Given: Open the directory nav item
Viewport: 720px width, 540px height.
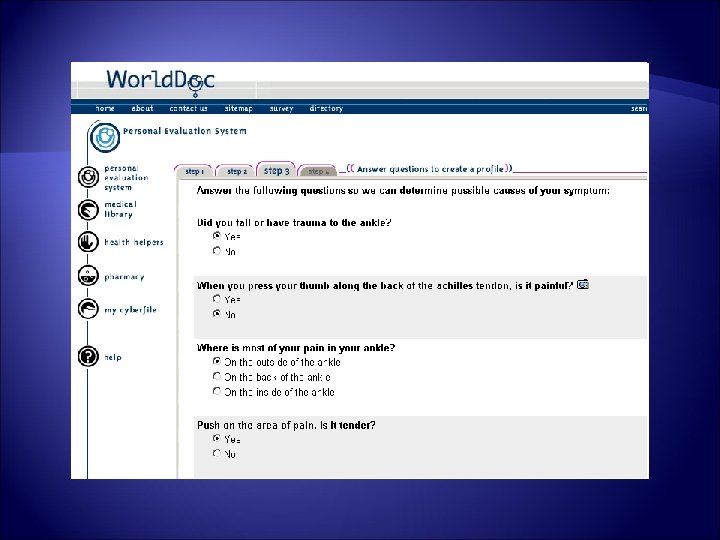Looking at the screenshot, I should tap(326, 108).
